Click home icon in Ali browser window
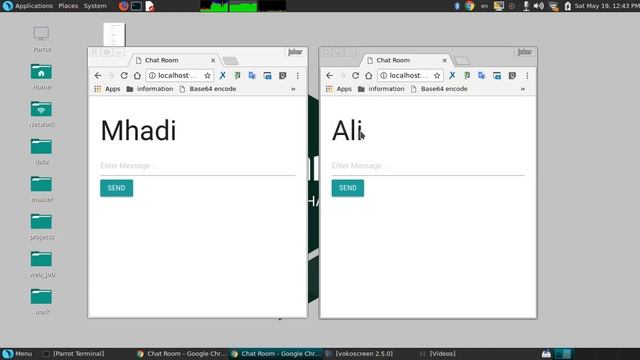 click(369, 76)
